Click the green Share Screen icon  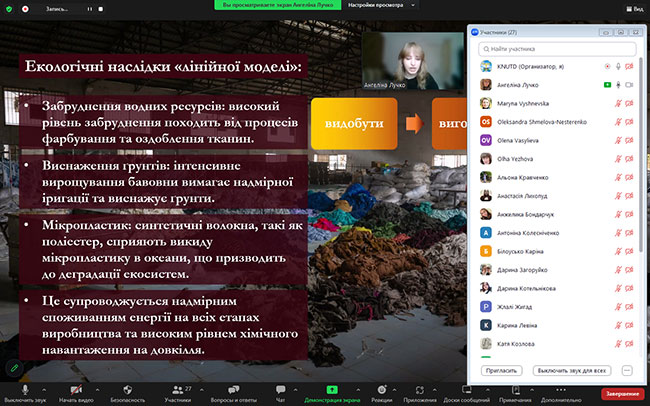click(331, 388)
